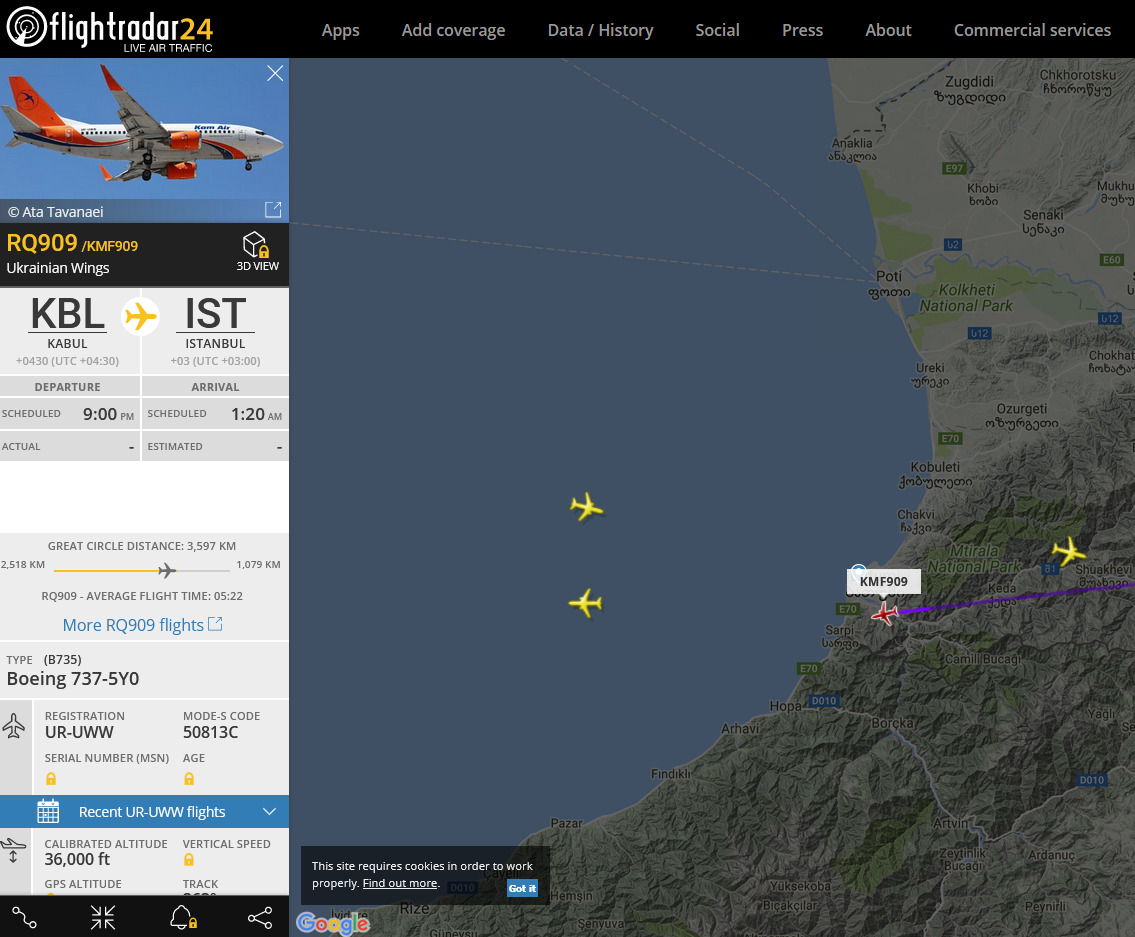Screen dimensions: 1135x937
Task: Open the aircraft photo in external link icon
Action: pyautogui.click(x=273, y=210)
